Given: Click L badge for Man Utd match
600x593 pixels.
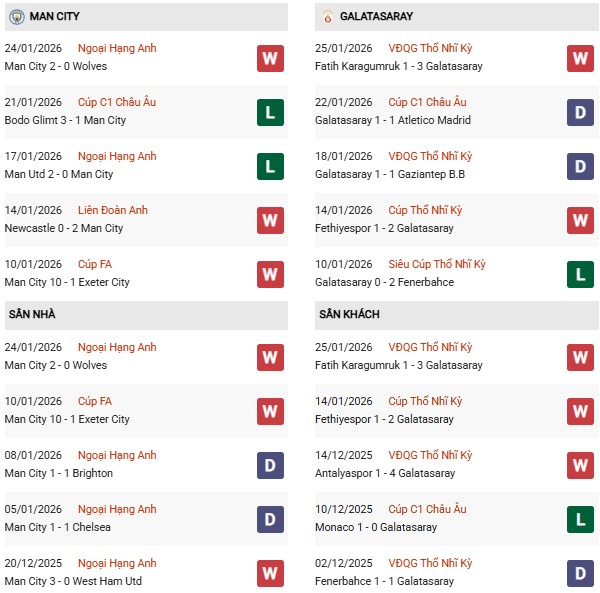Looking at the screenshot, I should pyautogui.click(x=270, y=166).
